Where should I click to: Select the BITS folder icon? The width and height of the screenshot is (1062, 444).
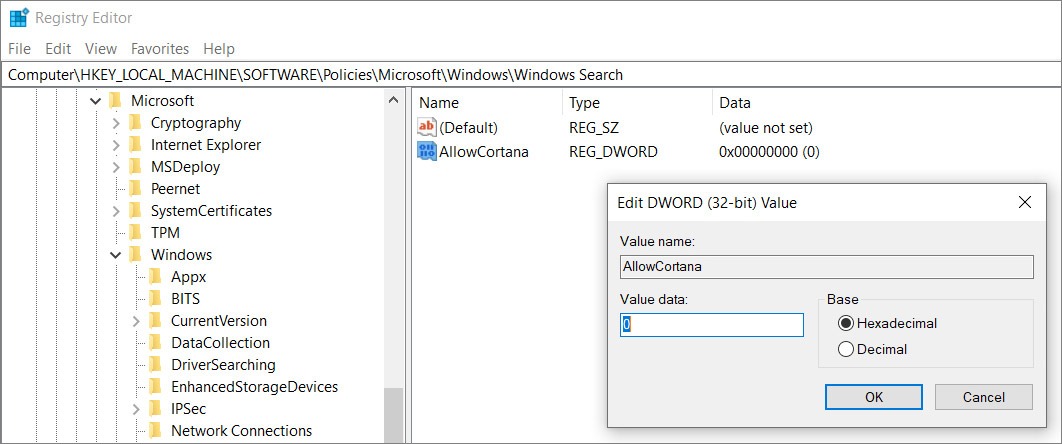point(155,298)
